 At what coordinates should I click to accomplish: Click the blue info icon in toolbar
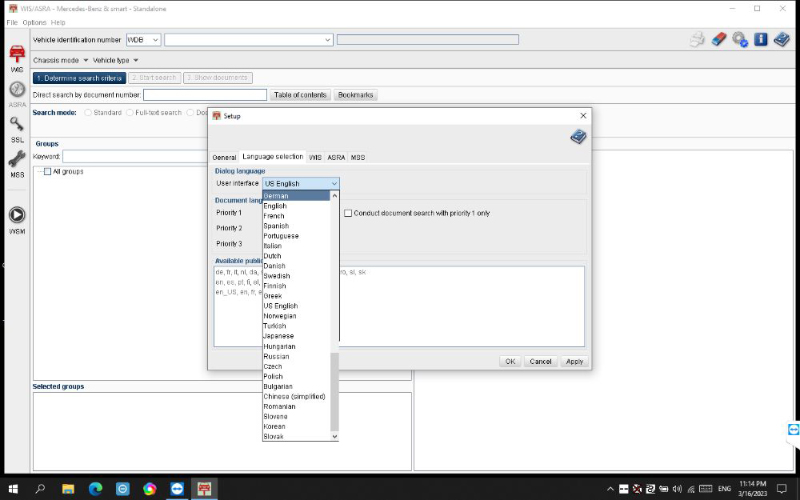point(760,39)
